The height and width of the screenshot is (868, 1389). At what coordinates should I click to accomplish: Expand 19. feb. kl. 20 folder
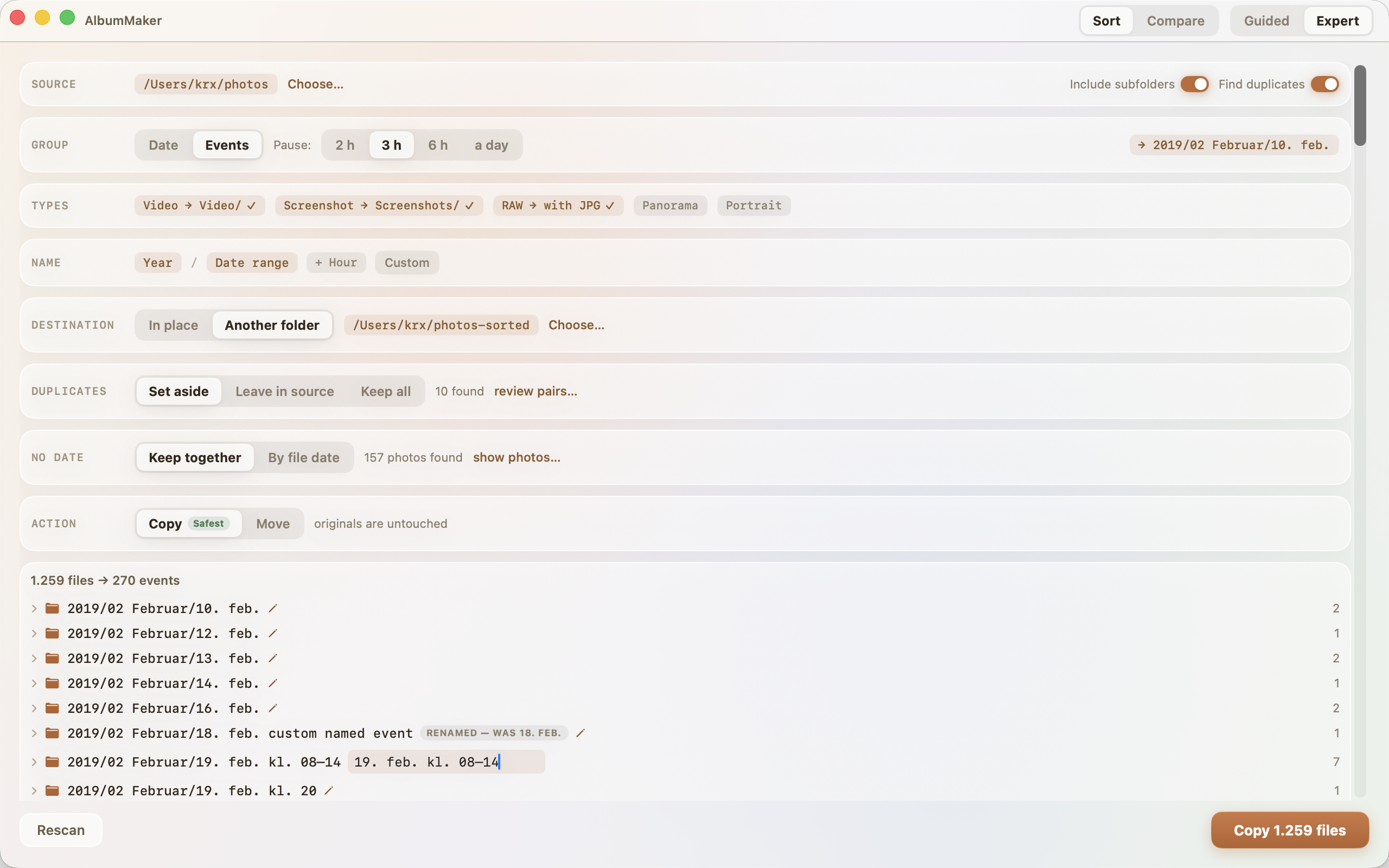(x=34, y=790)
